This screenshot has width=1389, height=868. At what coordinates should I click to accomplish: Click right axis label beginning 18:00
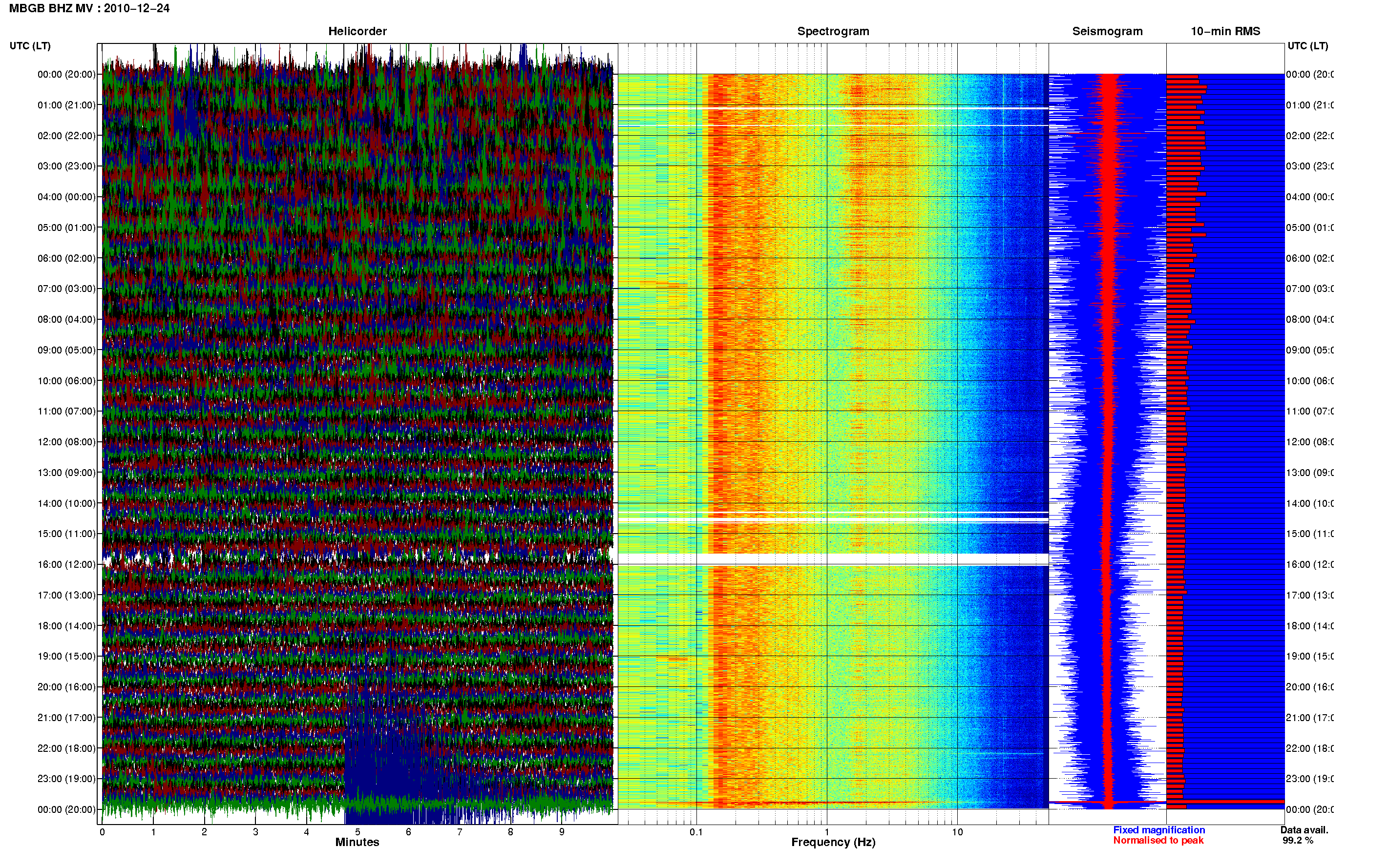1310,626
